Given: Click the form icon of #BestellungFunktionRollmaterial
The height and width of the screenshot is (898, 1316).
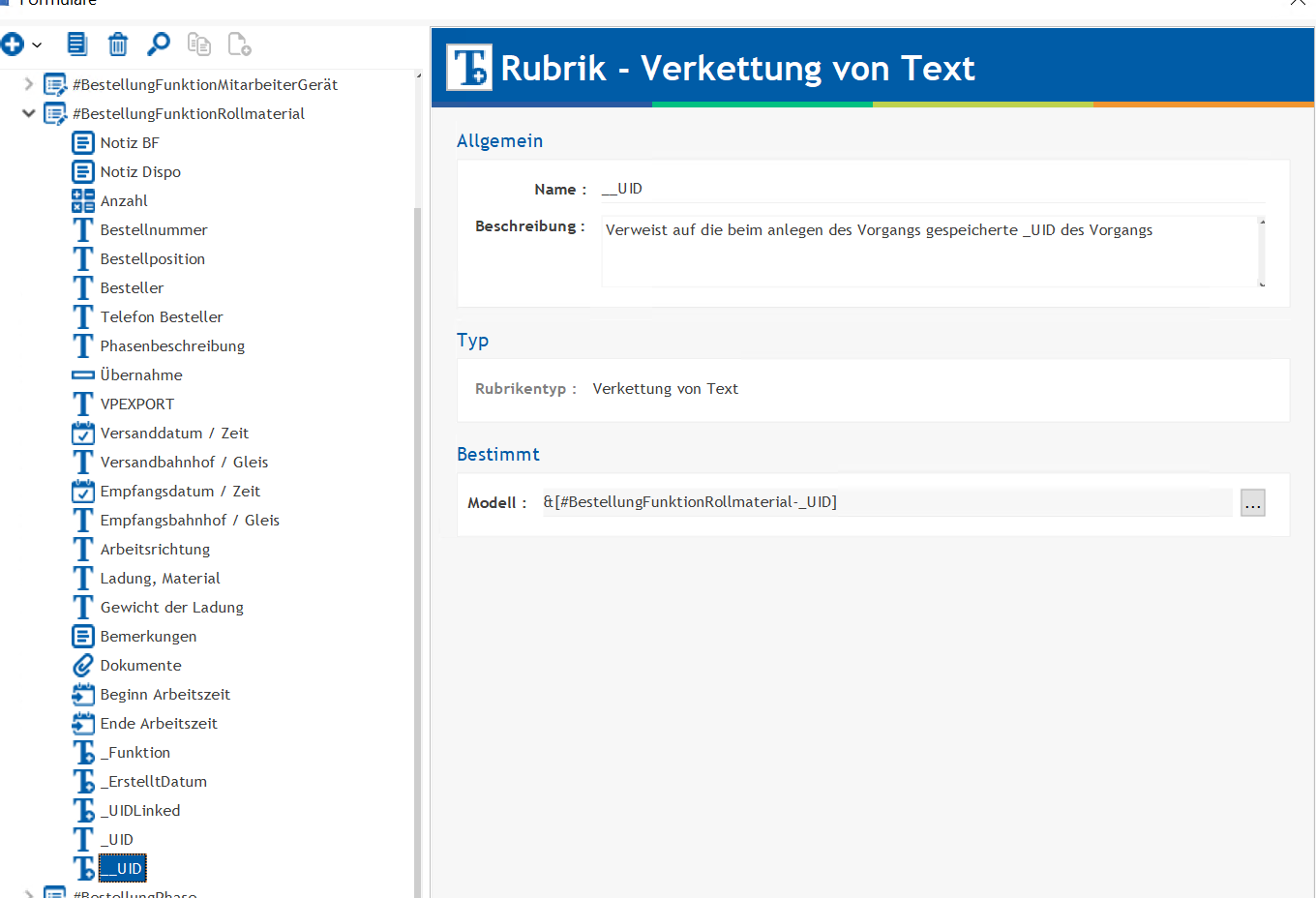Looking at the screenshot, I should [56, 114].
